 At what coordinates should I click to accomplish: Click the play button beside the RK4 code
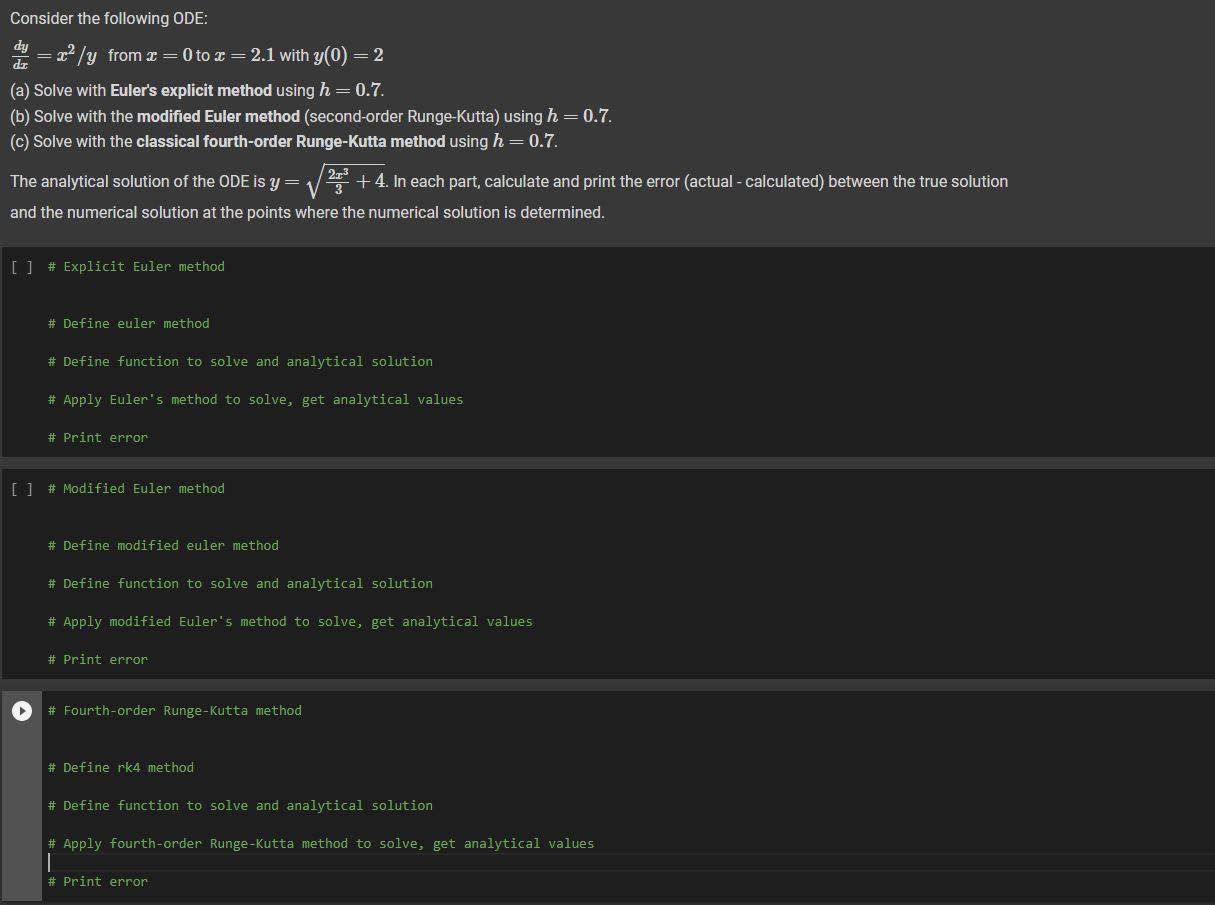[20, 711]
